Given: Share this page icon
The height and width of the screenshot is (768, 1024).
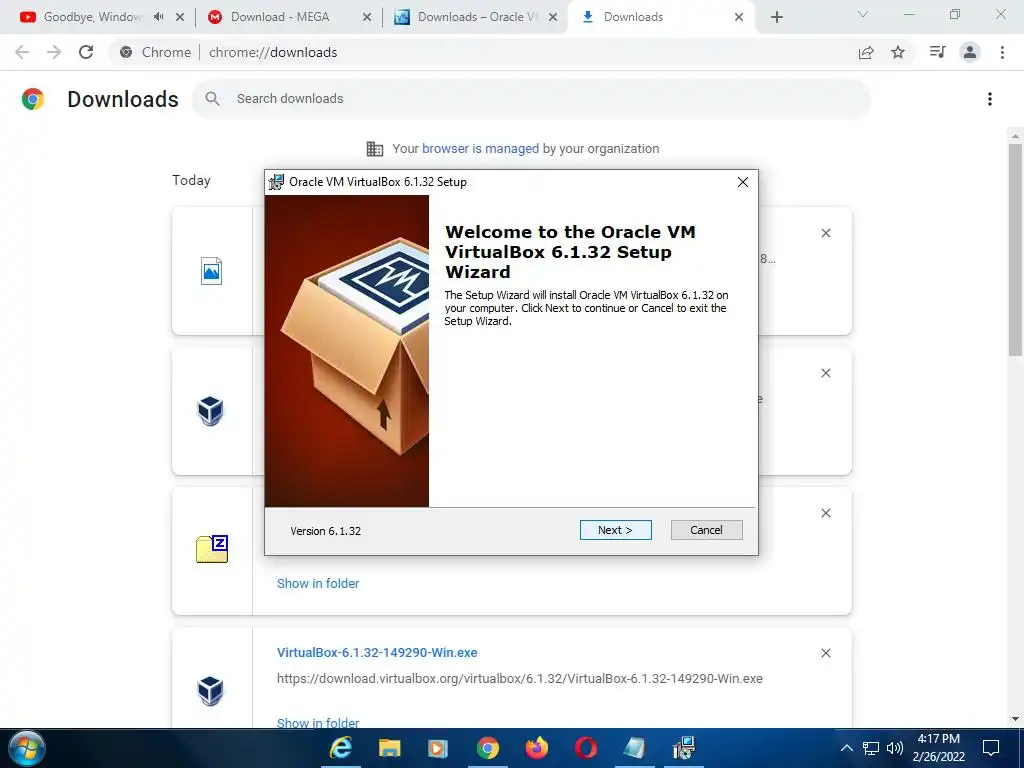Looking at the screenshot, I should pyautogui.click(x=866, y=52).
